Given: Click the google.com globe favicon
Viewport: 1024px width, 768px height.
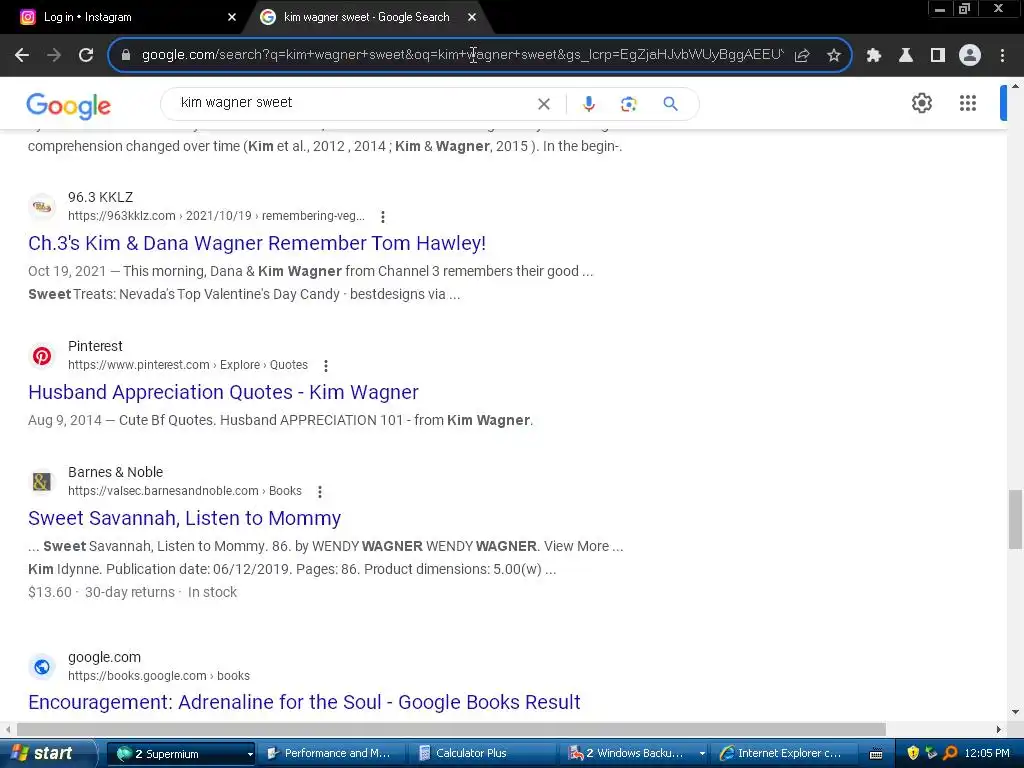Looking at the screenshot, I should 42,667.
